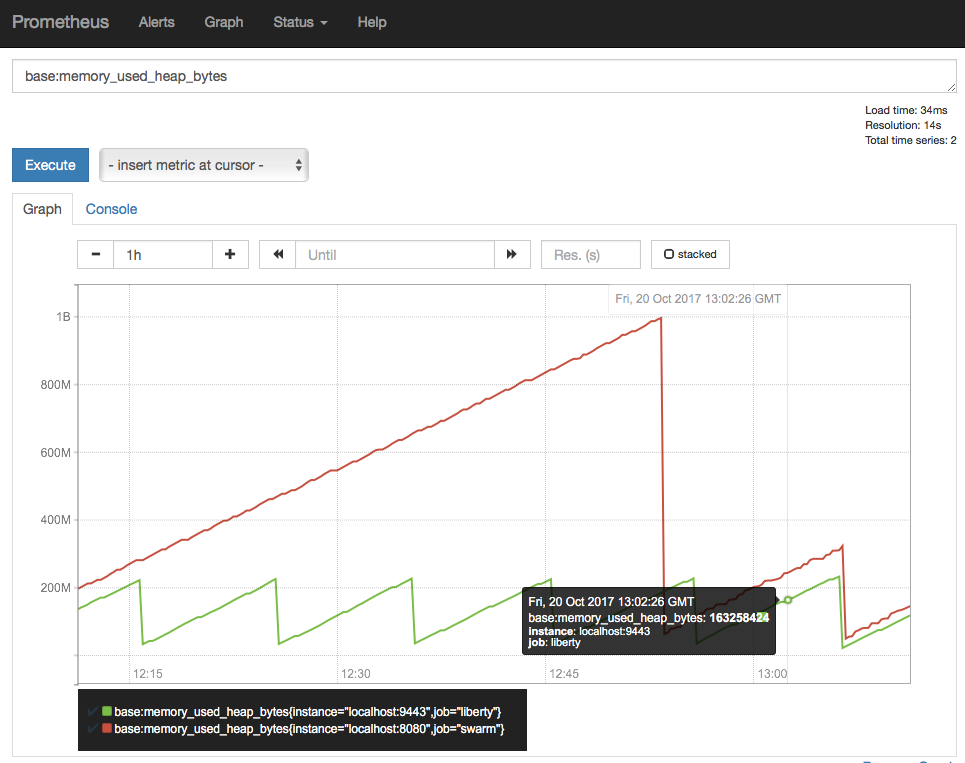Click the Until end time field
965x763 pixels.
point(394,254)
